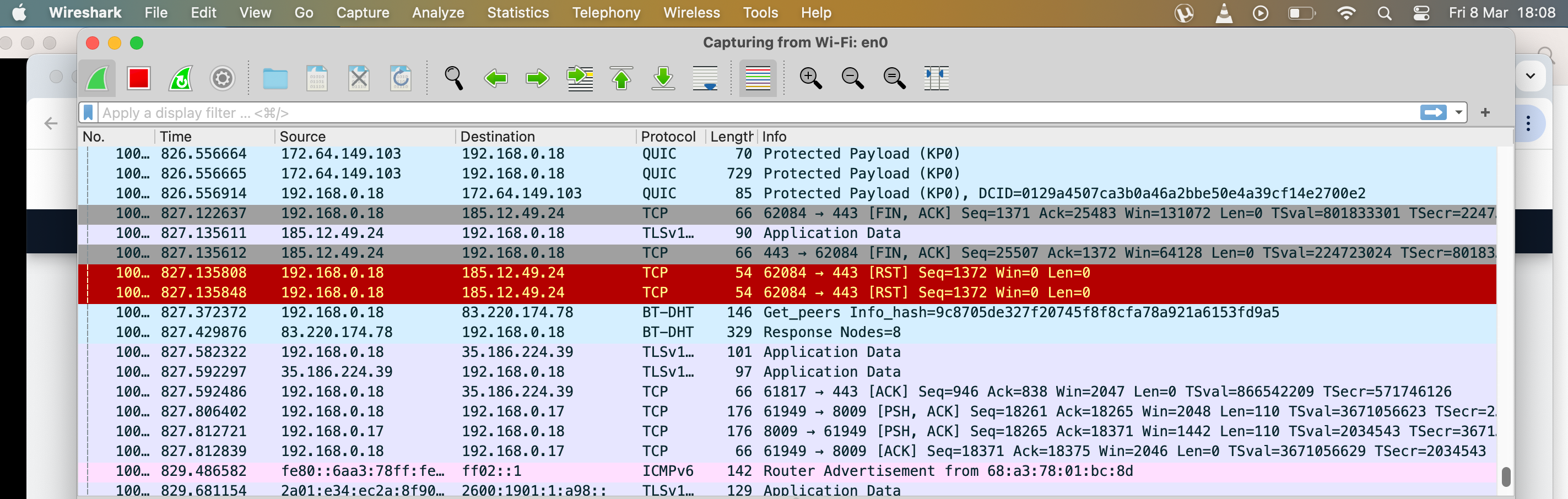The image size is (1568, 499).
Task: Go back in packet history
Action: 496,79
